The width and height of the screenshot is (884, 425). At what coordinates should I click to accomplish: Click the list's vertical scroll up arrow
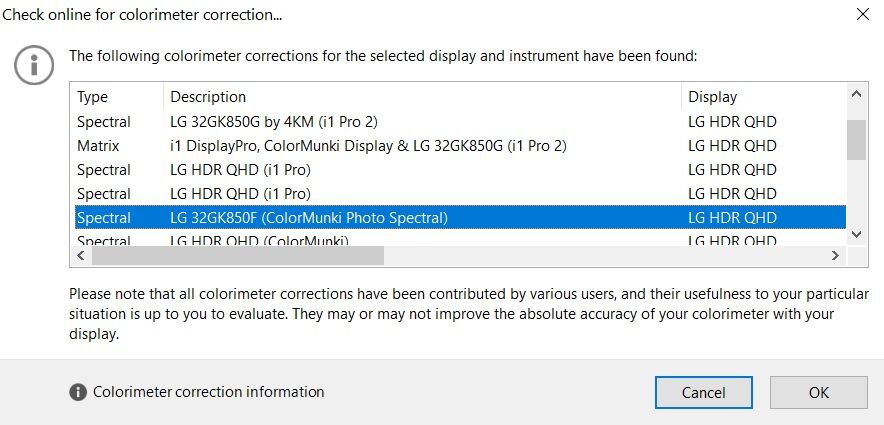856,94
